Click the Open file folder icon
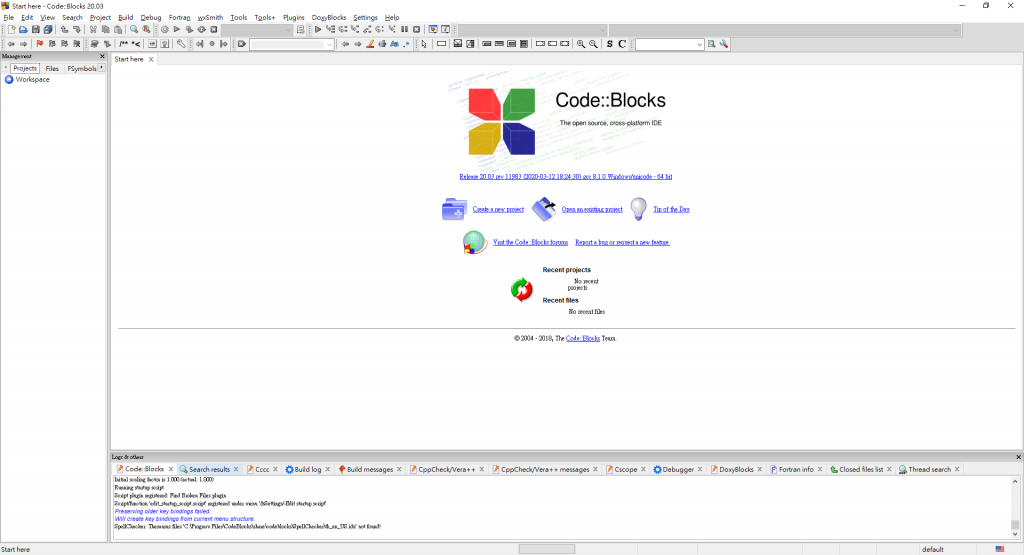Screen dimensions: 1024x555 (23, 29)
